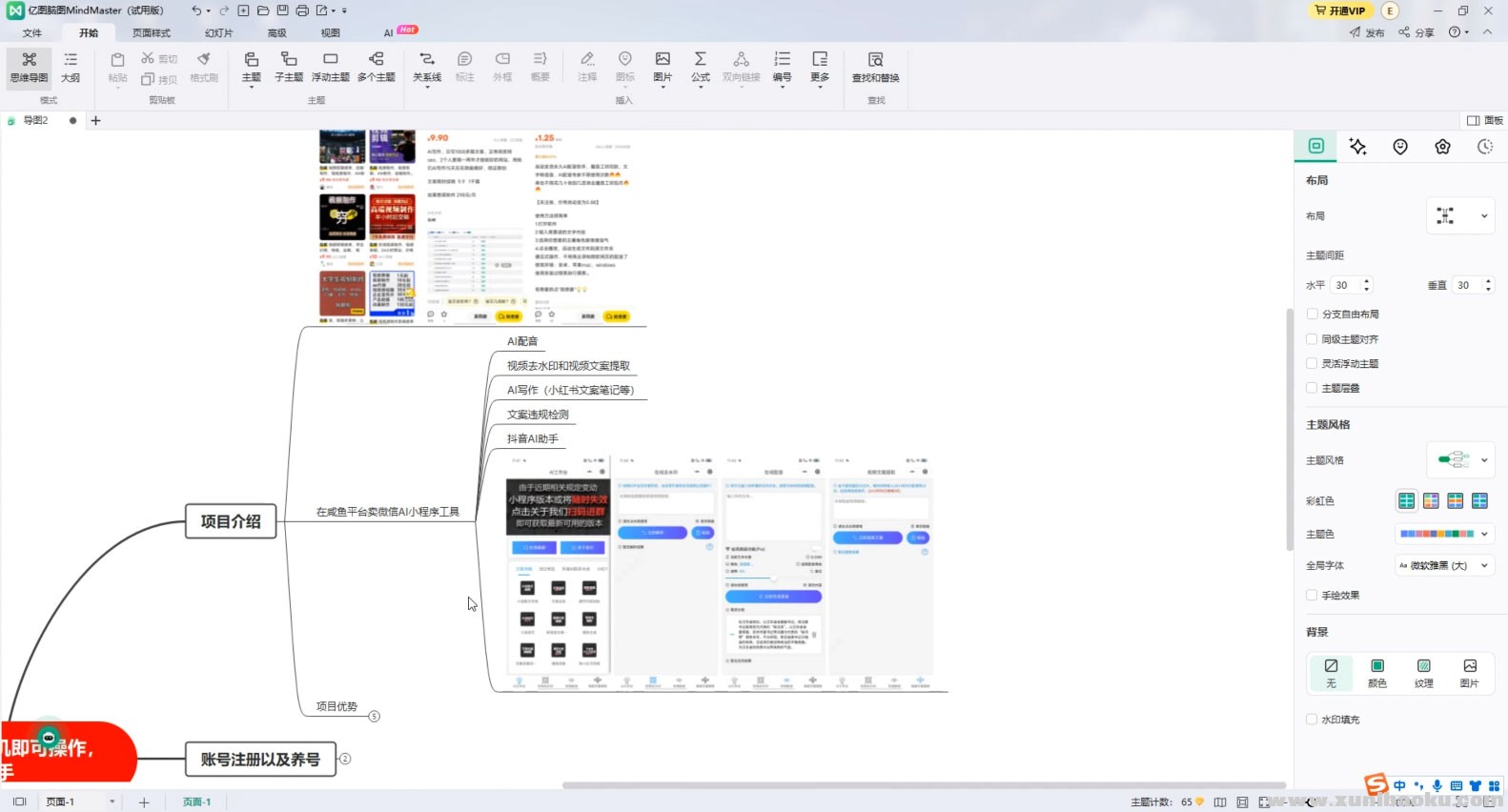1508x812 pixels.
Task: Click the 发布 publish button
Action: [x=1367, y=32]
